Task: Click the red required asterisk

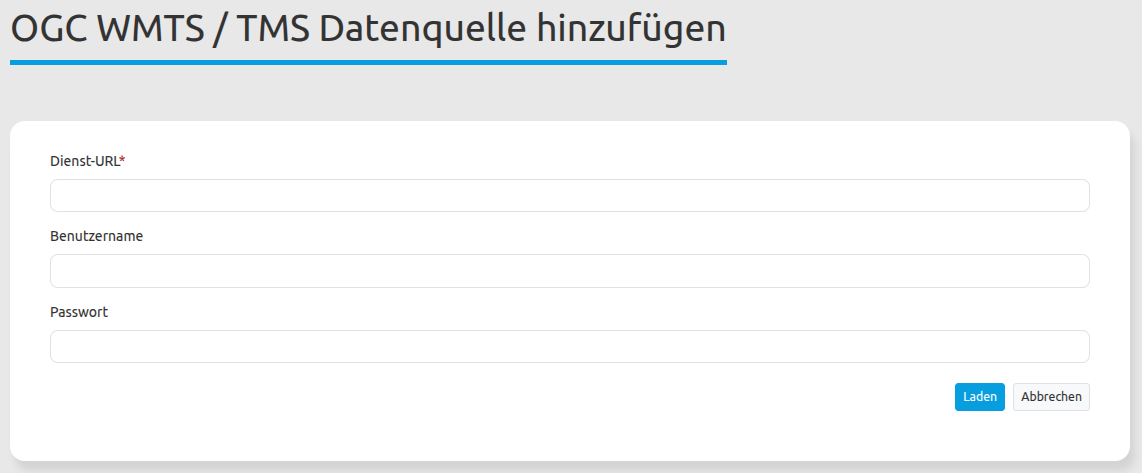Action: [x=122, y=160]
